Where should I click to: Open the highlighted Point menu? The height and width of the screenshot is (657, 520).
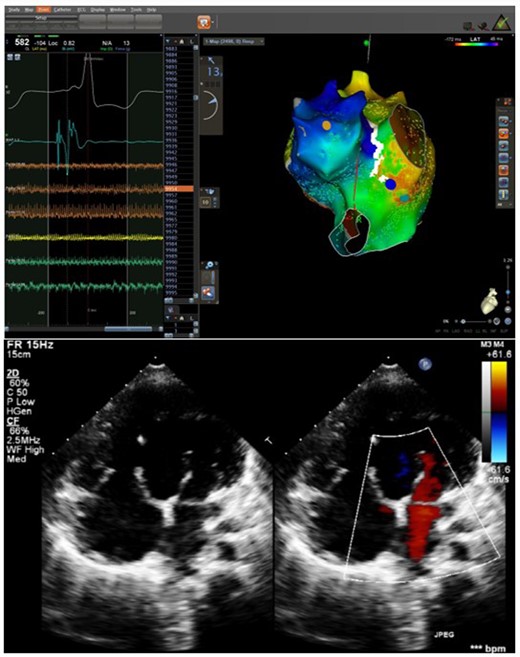point(44,10)
